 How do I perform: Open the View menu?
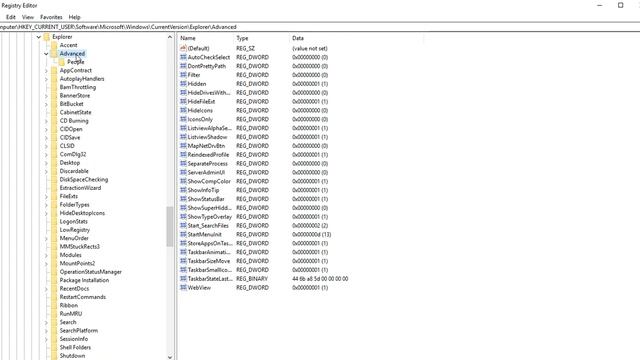point(28,17)
